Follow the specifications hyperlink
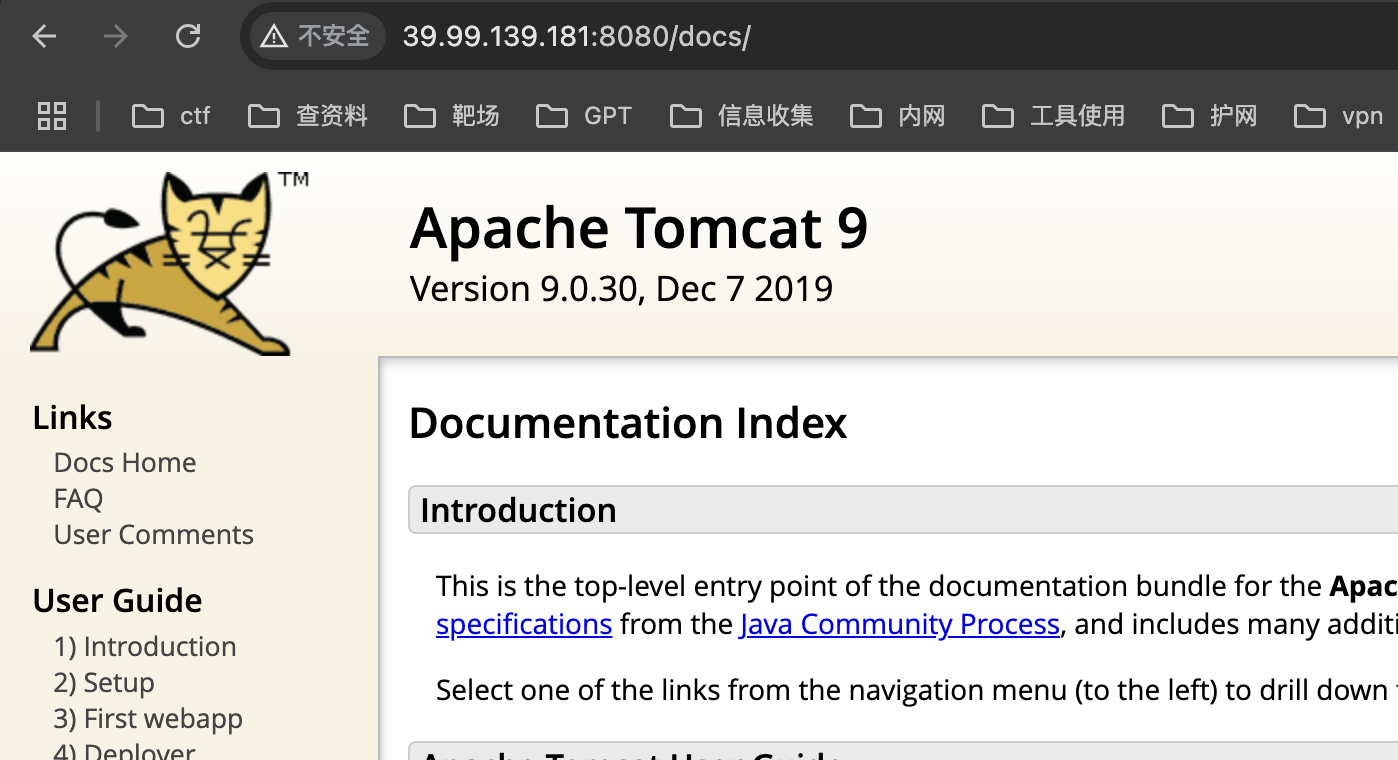The image size is (1398, 760). pos(524,624)
